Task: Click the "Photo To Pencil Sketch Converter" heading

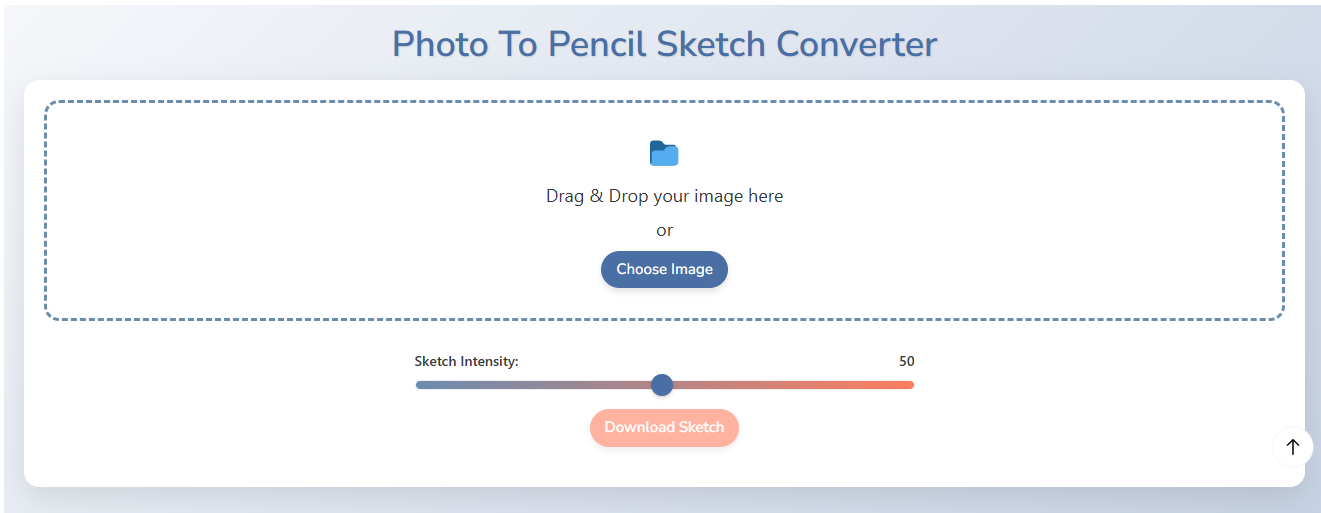Action: pos(664,44)
